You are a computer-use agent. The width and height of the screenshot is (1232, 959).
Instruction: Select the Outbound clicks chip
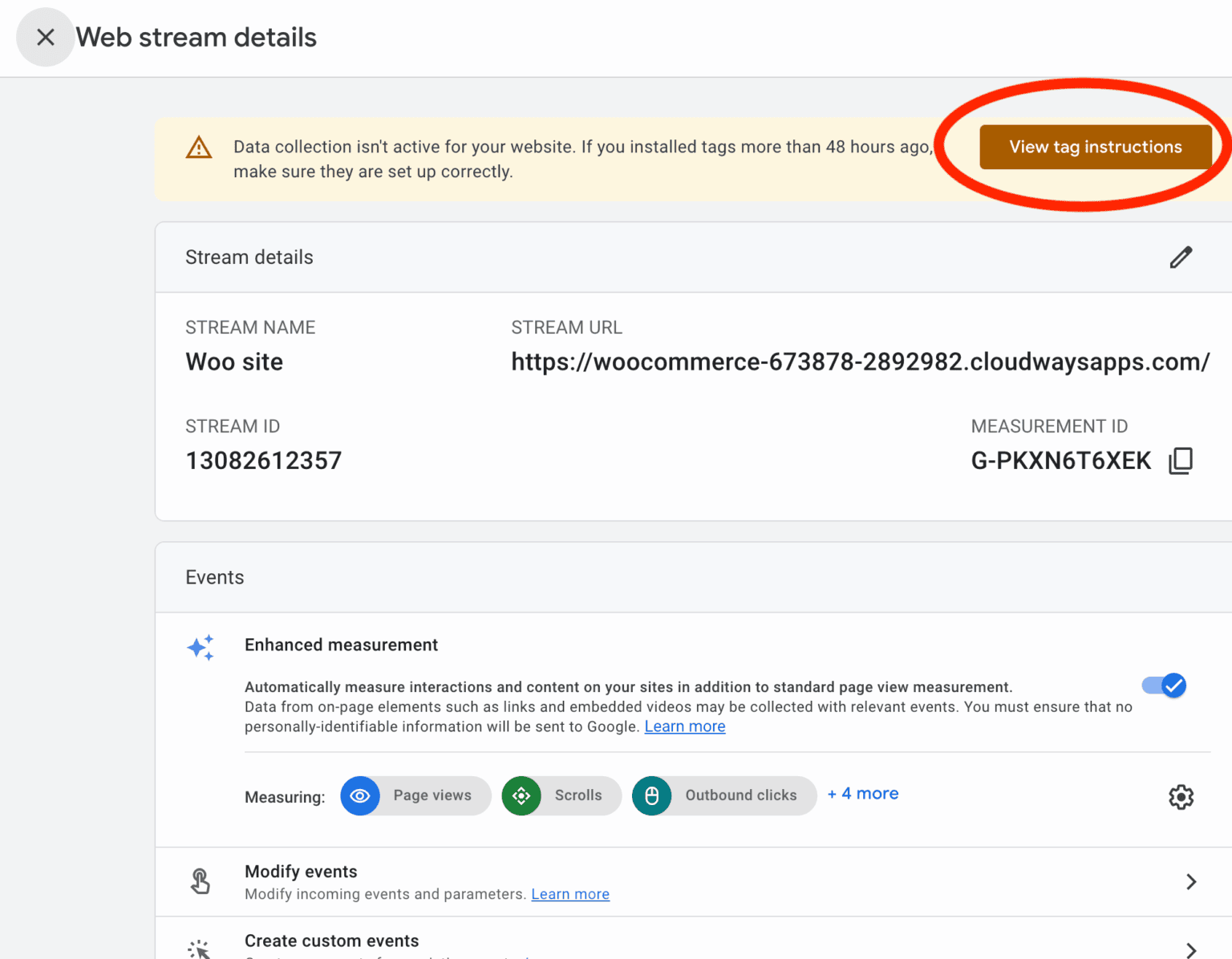[x=724, y=795]
